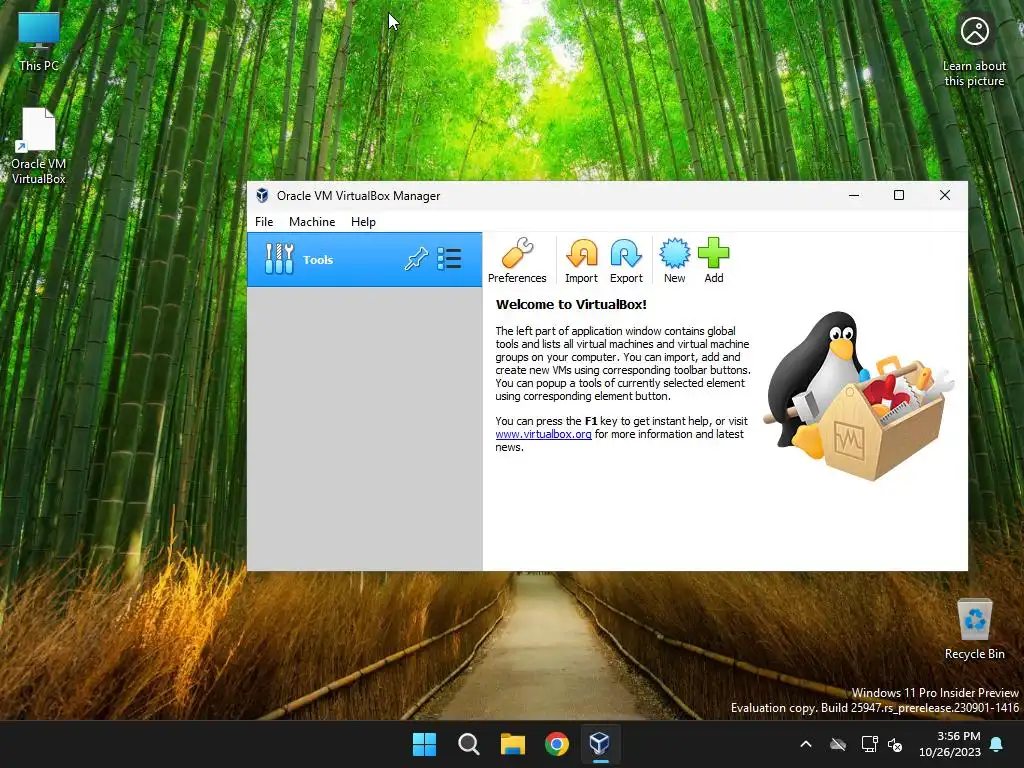Select the Tools item in left pane
1024x768 pixels.
click(x=364, y=259)
